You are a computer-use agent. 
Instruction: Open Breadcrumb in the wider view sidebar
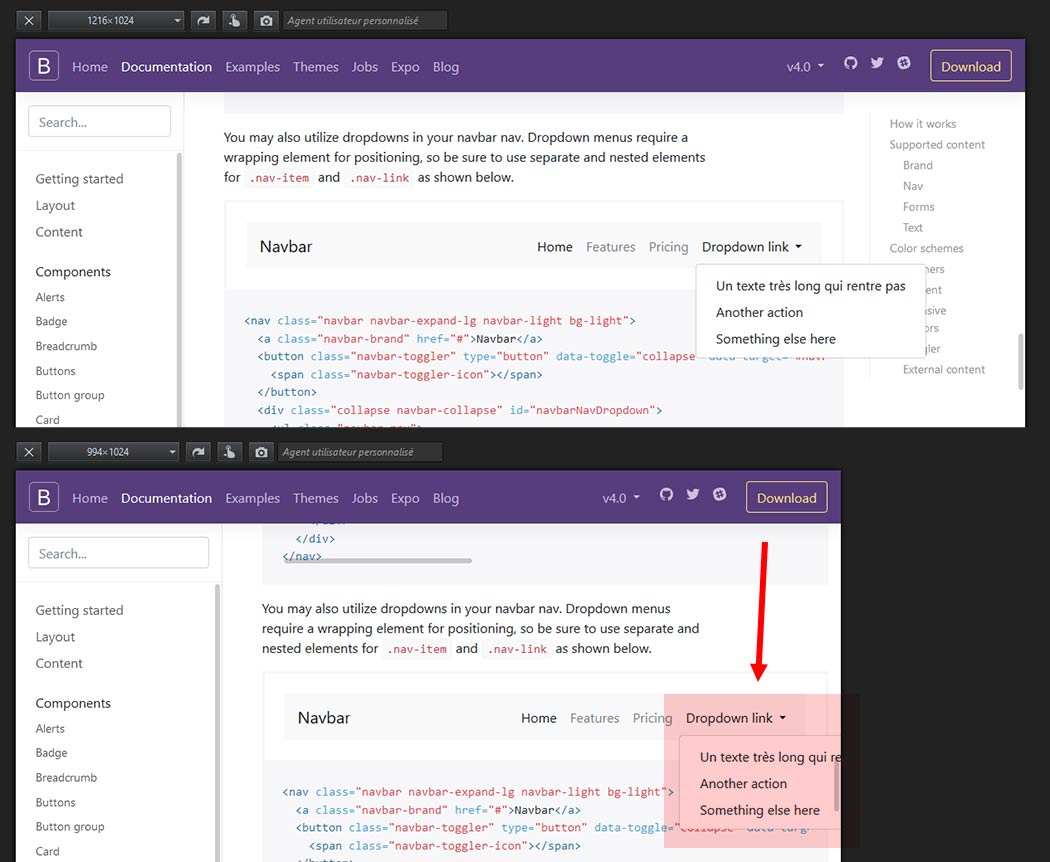[66, 346]
